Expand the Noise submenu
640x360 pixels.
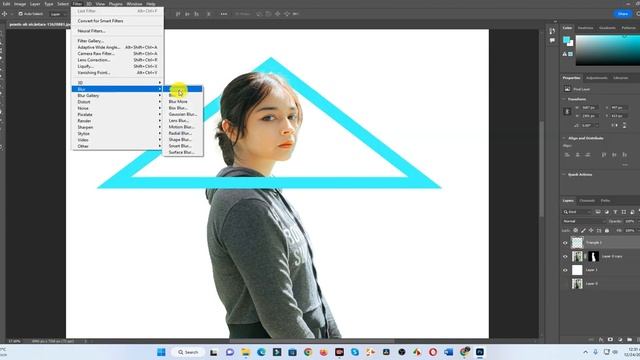[x=117, y=108]
